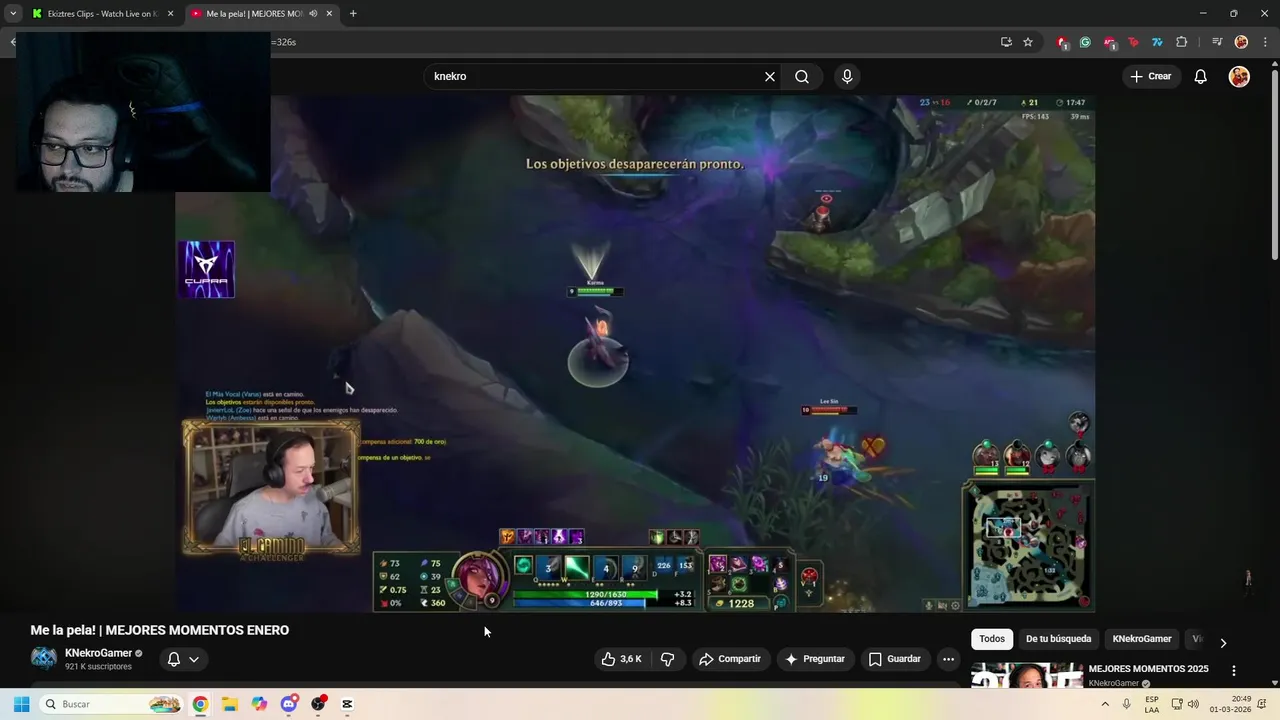
Task: Open Discord from the taskbar
Action: (x=289, y=704)
